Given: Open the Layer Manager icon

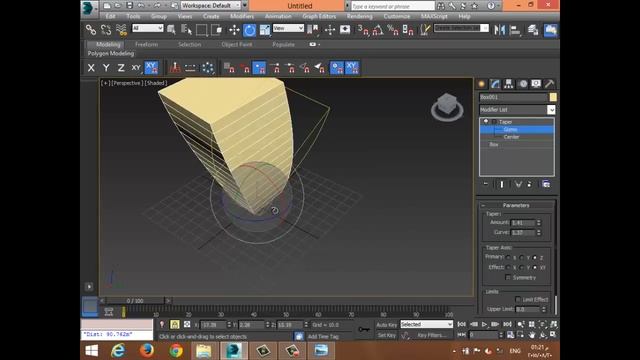Looking at the screenshot, I should pos(533,30).
